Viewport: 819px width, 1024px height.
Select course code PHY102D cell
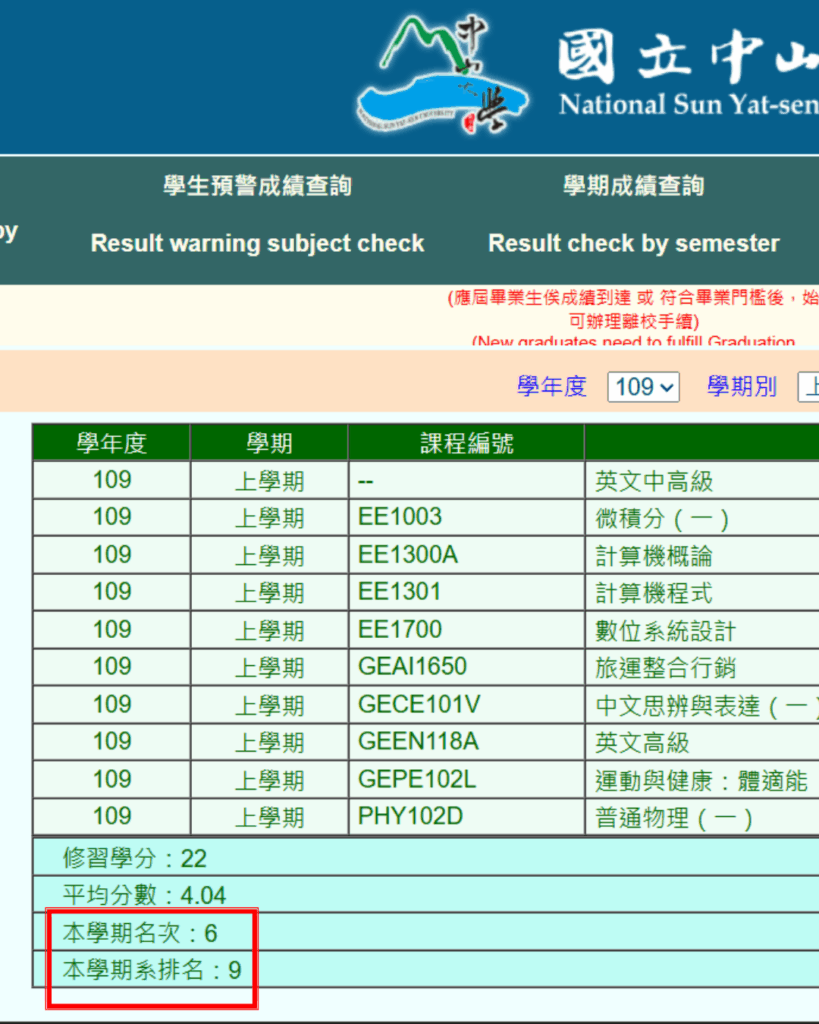(x=410, y=817)
